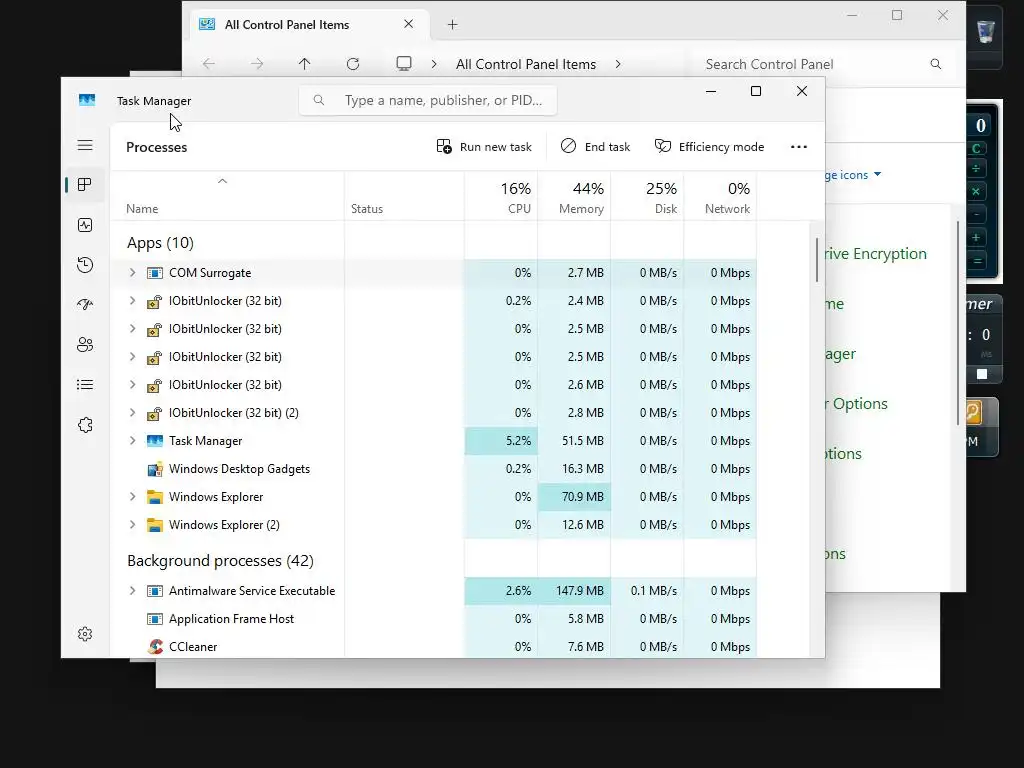Sort processes by Network column

[720, 197]
